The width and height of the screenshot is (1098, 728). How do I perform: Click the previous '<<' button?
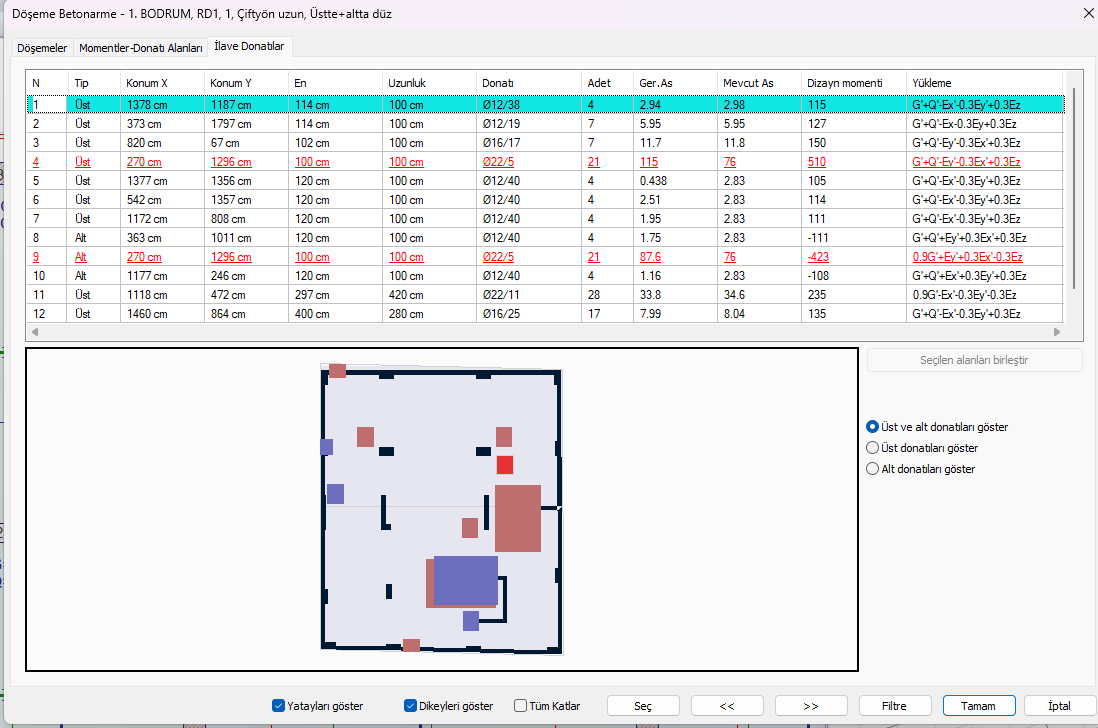pyautogui.click(x=727, y=706)
